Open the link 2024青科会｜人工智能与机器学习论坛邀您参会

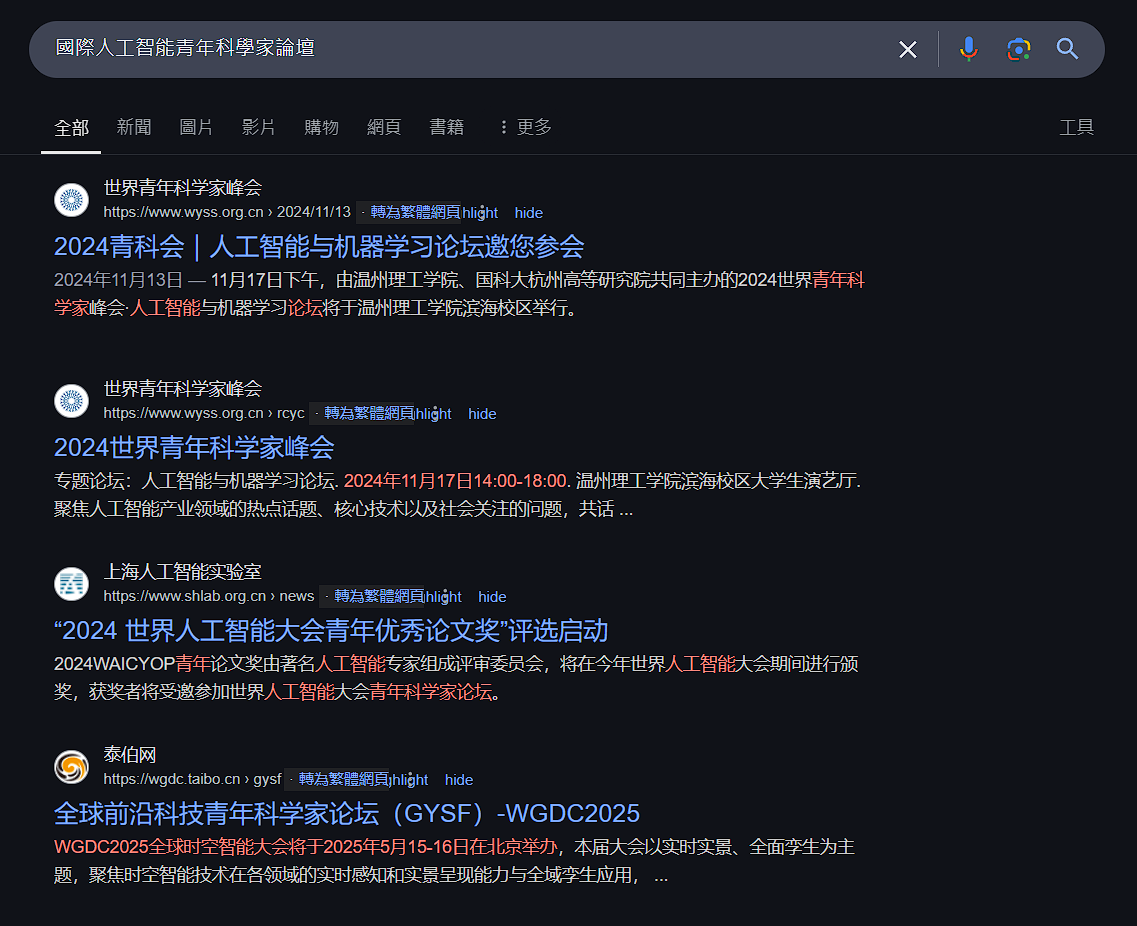[318, 247]
